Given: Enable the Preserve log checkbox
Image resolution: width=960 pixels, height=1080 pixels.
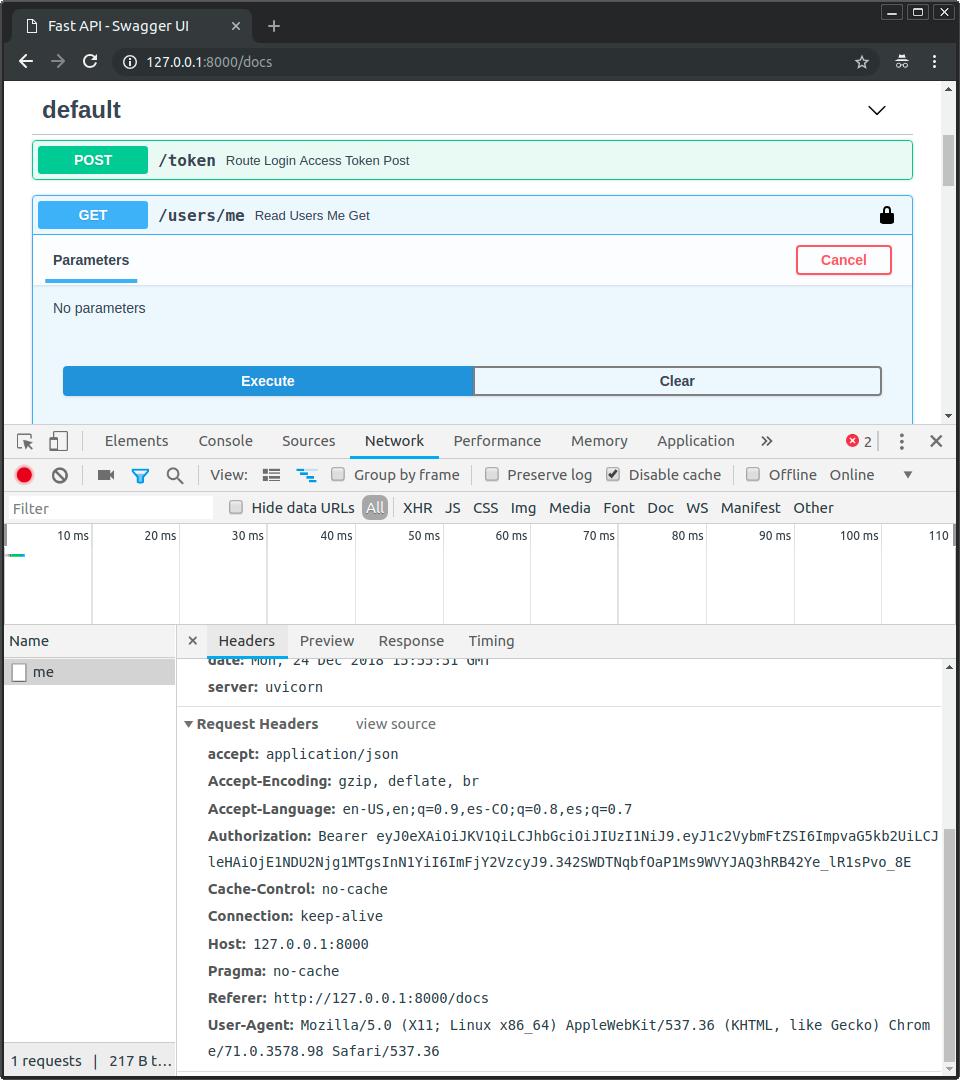Looking at the screenshot, I should 492,475.
